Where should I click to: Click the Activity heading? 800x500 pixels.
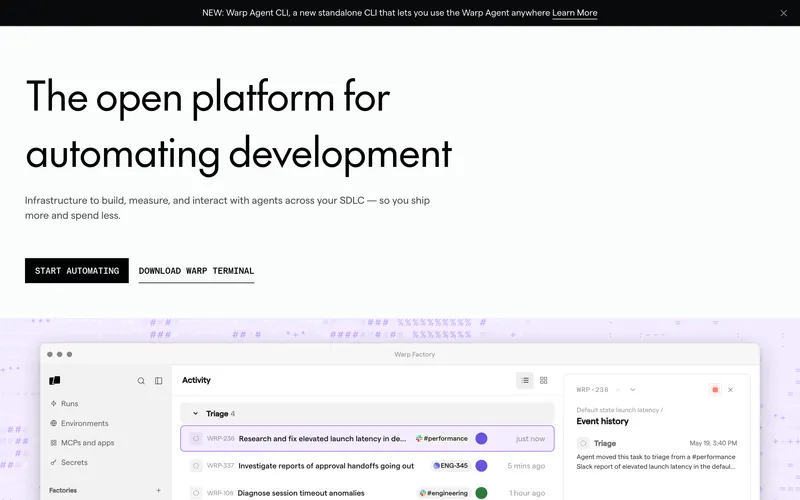(x=196, y=380)
